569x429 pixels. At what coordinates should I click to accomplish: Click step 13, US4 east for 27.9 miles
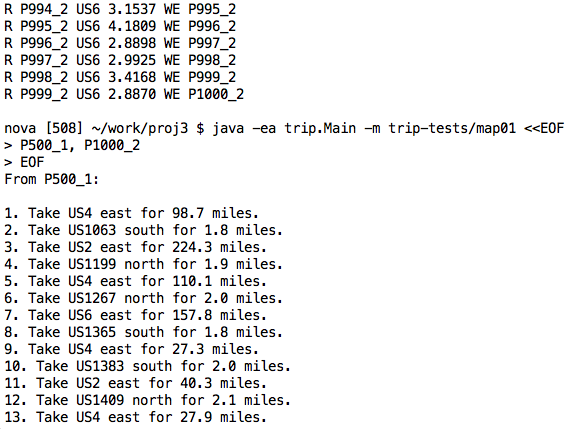(x=135, y=417)
